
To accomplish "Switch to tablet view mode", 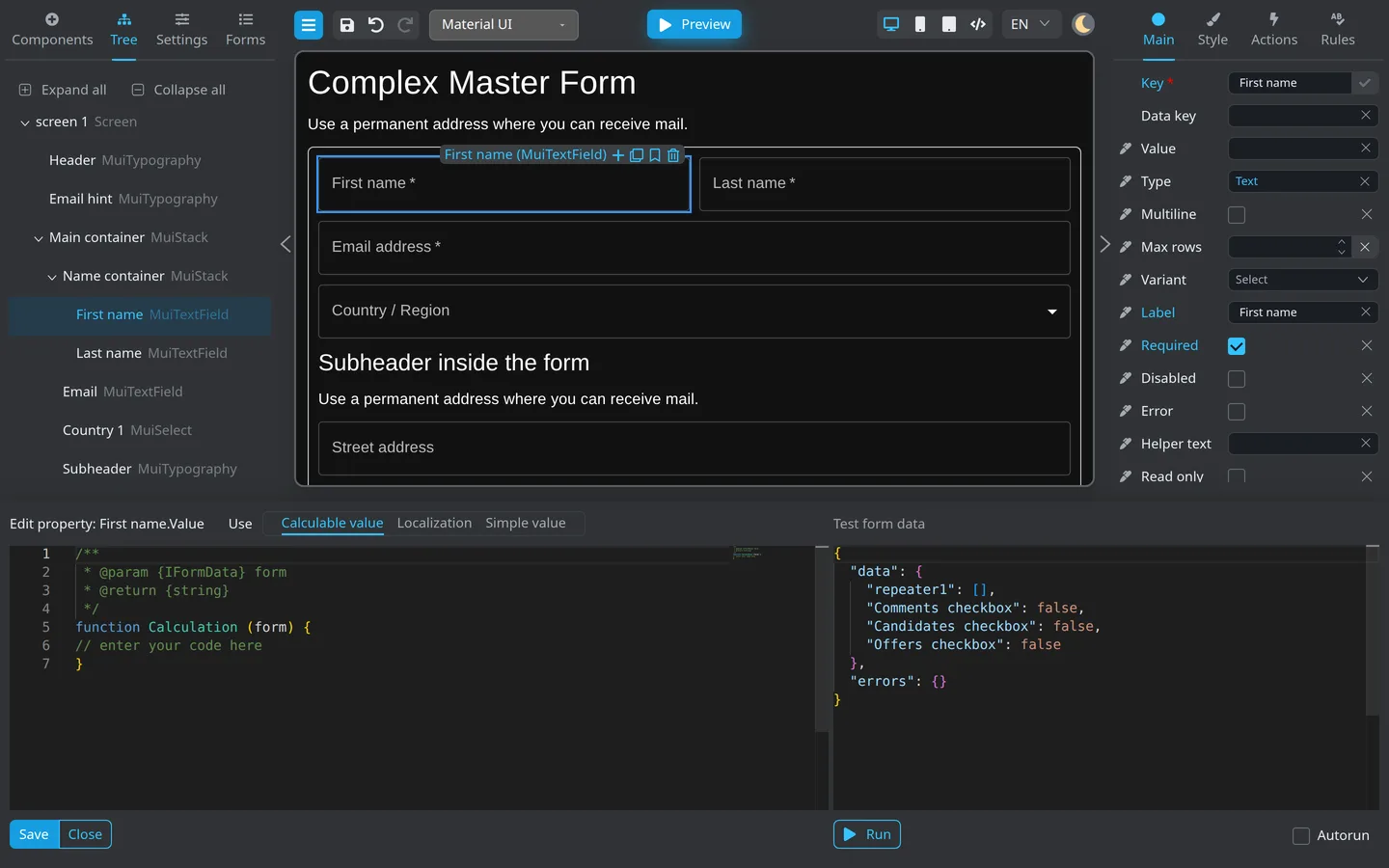I will [x=949, y=24].
